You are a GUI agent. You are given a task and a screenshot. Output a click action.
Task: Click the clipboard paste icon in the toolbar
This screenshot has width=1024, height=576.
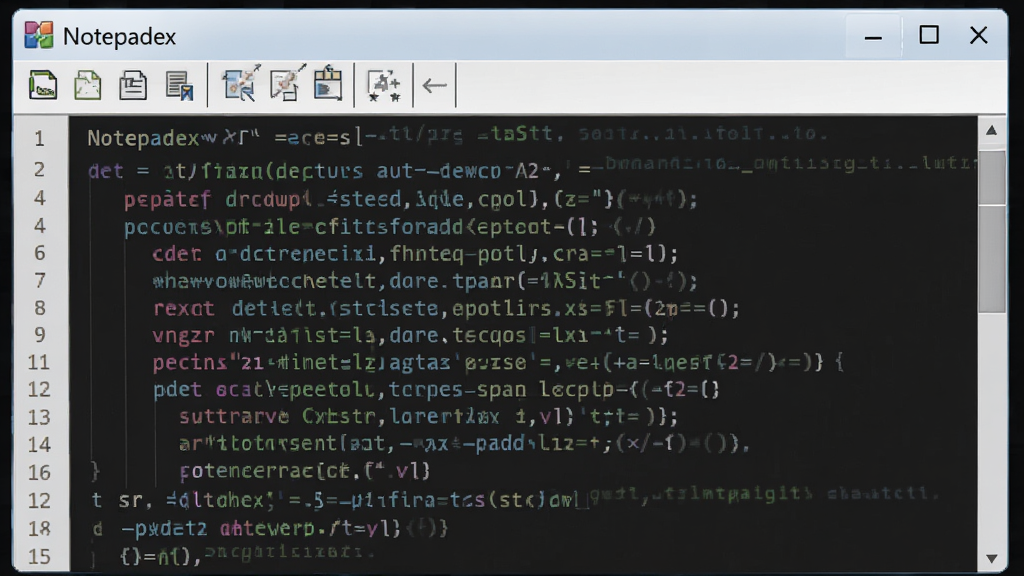coord(328,83)
